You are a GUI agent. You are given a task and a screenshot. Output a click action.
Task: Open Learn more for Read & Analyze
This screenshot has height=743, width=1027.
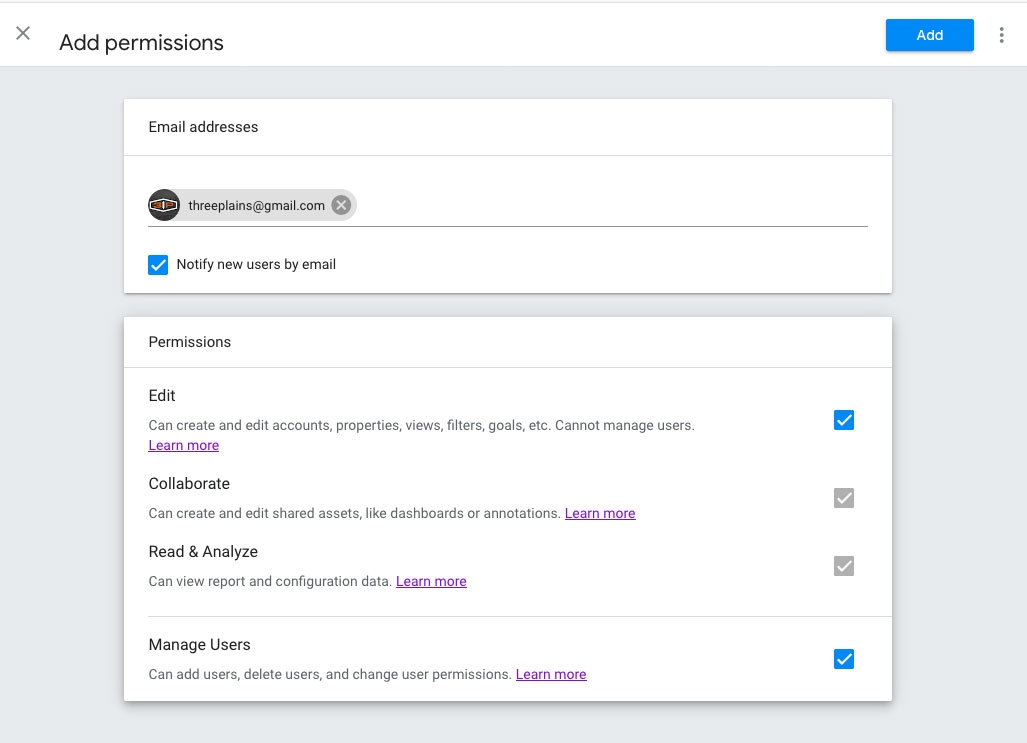[431, 582]
